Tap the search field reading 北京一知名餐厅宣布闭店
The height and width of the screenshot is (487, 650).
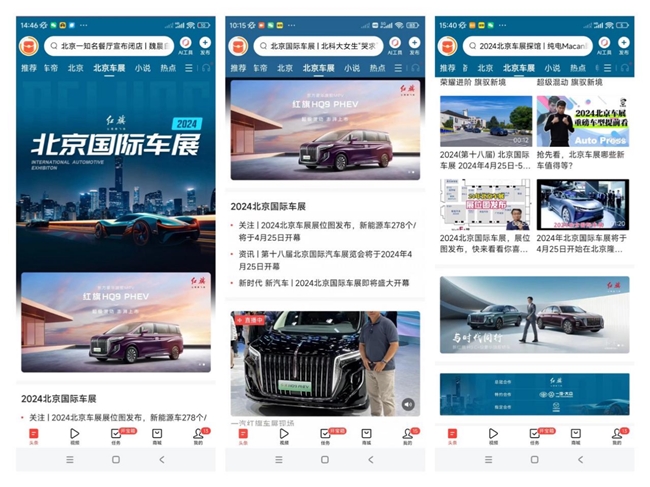(x=109, y=46)
